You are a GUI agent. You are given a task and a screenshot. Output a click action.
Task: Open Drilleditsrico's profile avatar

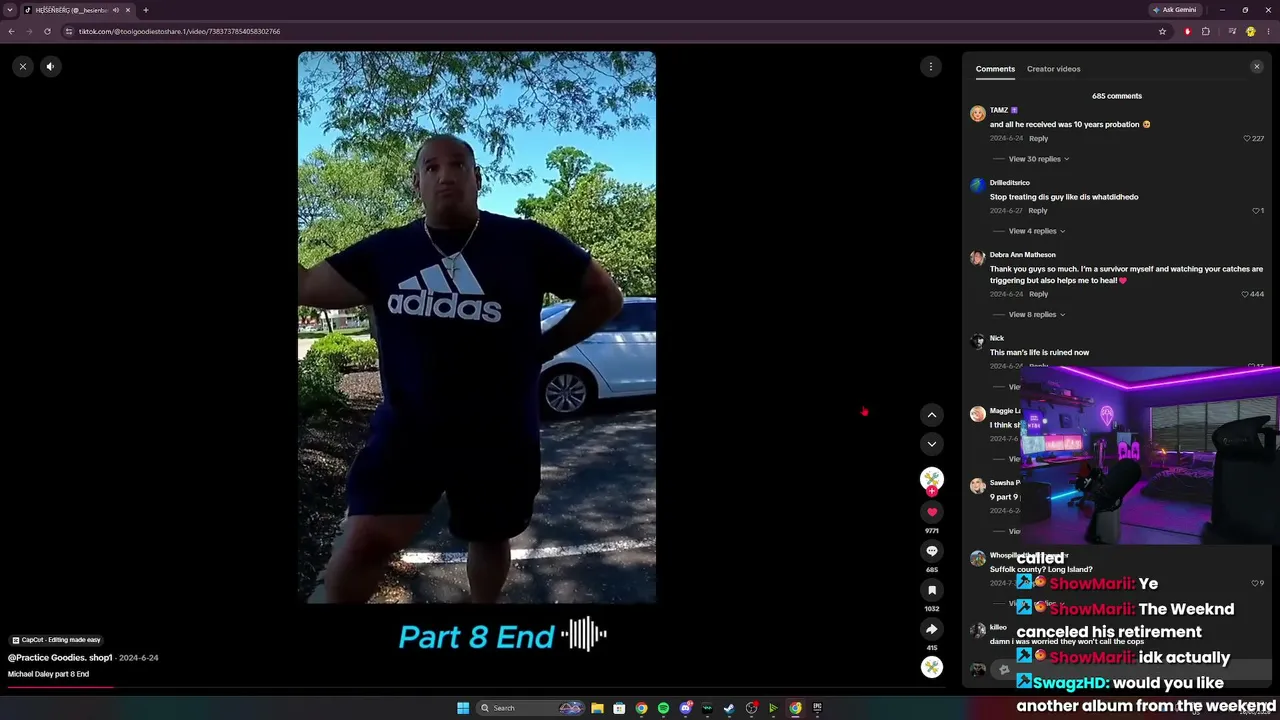(x=978, y=186)
